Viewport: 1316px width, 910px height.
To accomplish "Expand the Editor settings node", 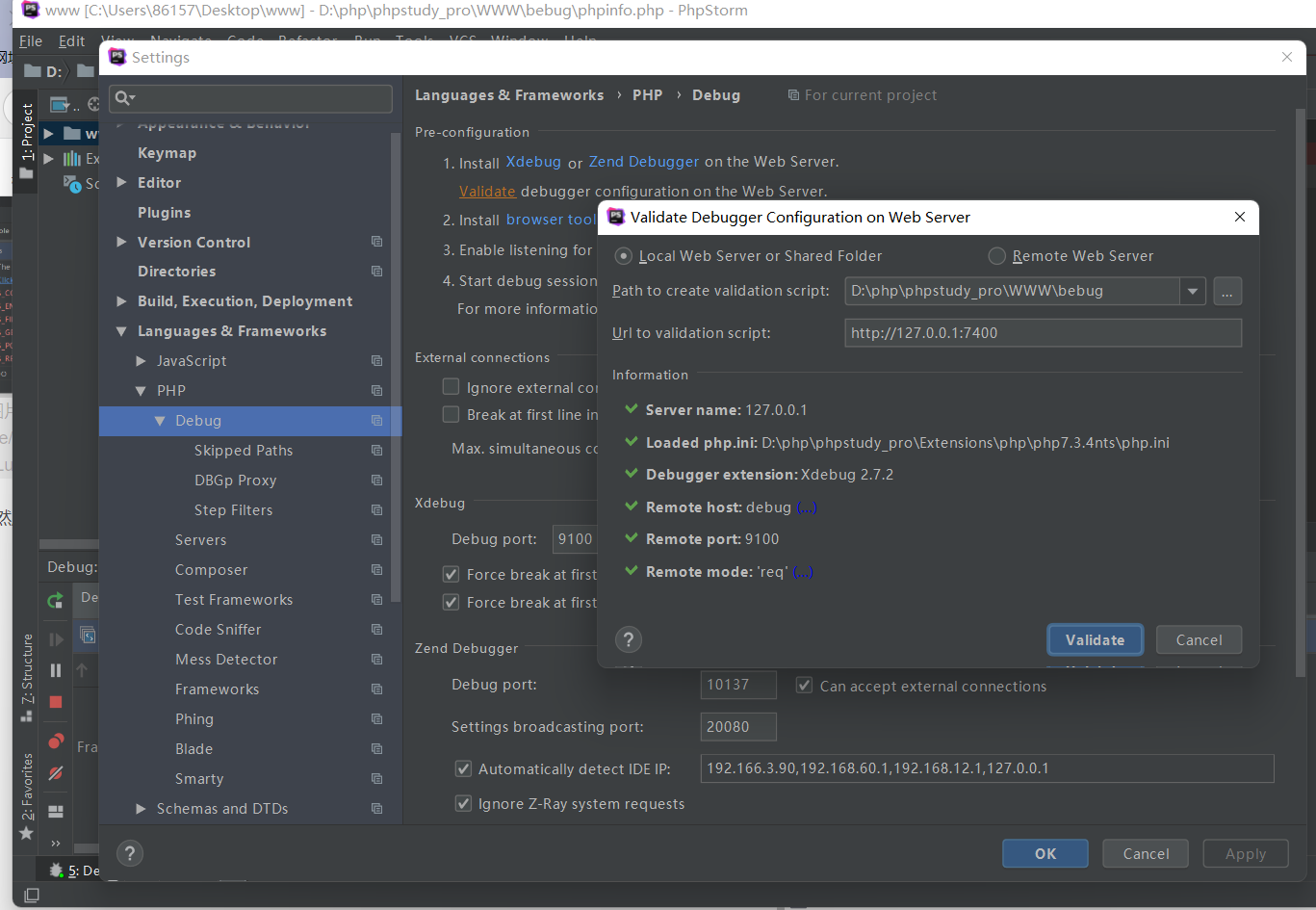I will point(121,182).
